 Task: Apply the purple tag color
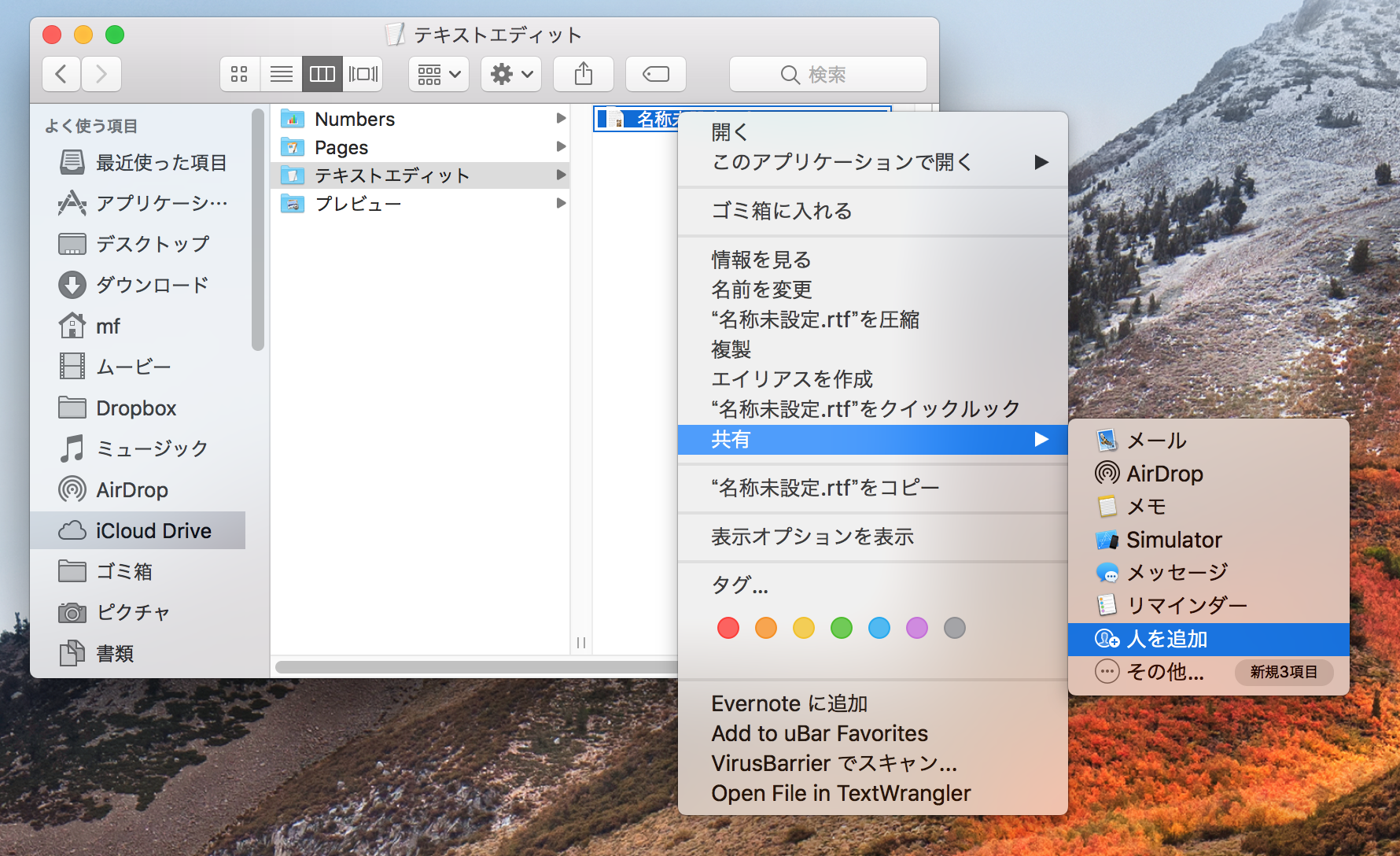click(x=917, y=628)
